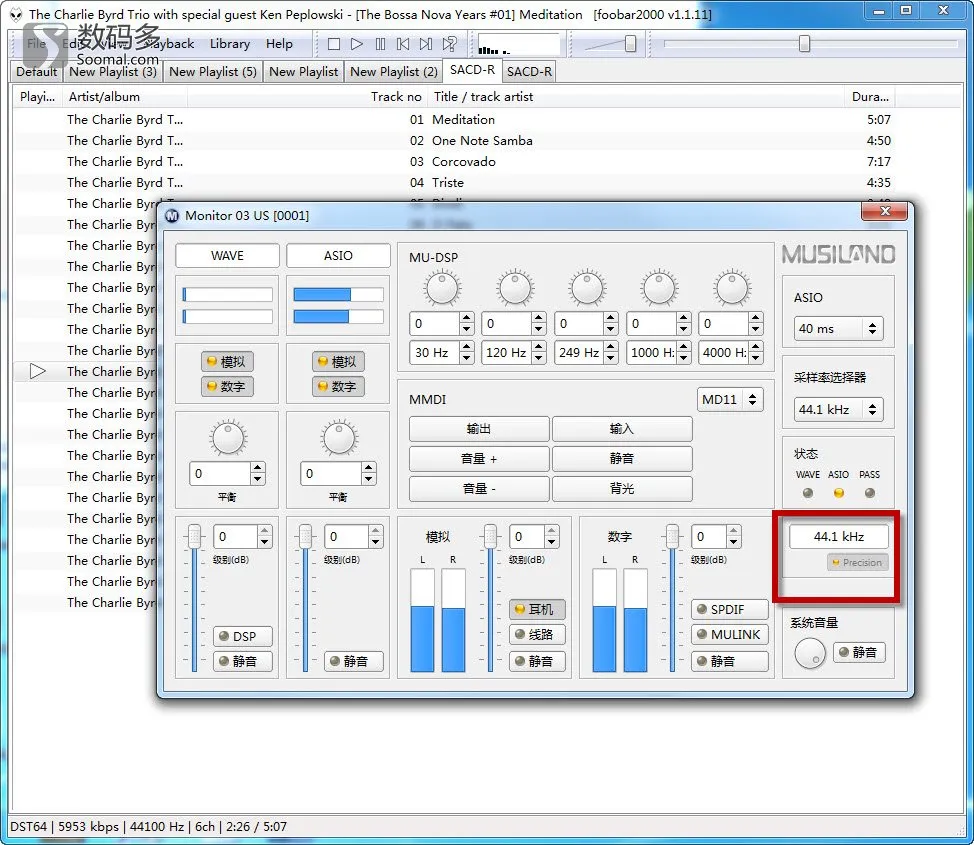Toggle ASIO digital (数字) output
Image resolution: width=974 pixels, height=845 pixels.
click(338, 386)
